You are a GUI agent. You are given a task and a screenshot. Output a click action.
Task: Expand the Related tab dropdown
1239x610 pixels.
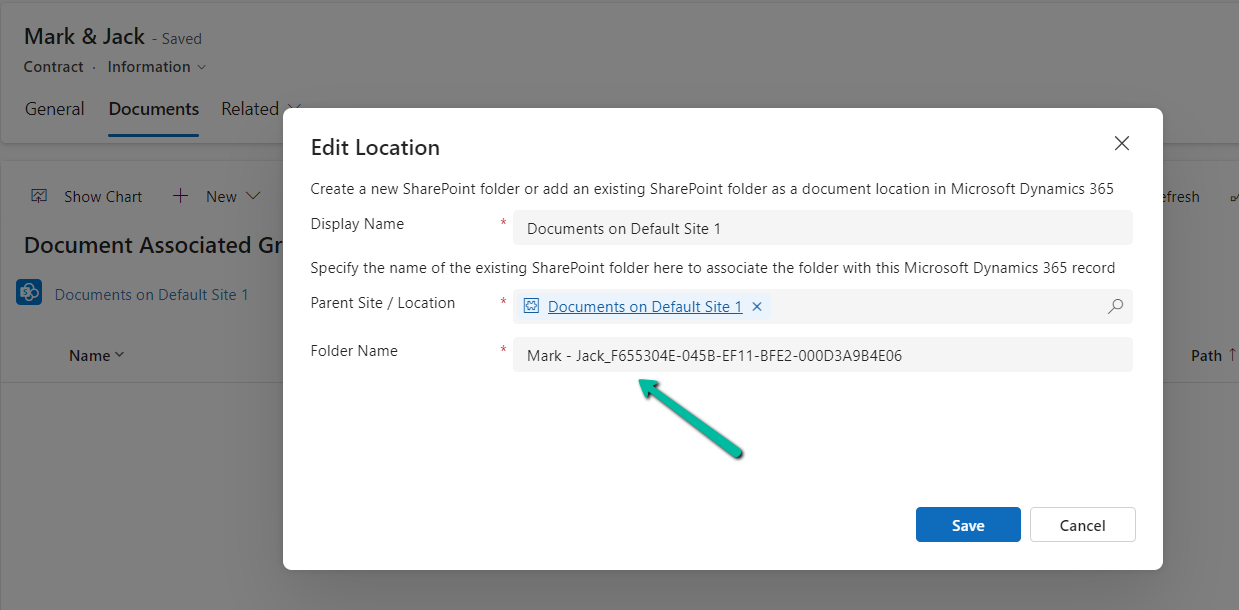click(x=292, y=109)
